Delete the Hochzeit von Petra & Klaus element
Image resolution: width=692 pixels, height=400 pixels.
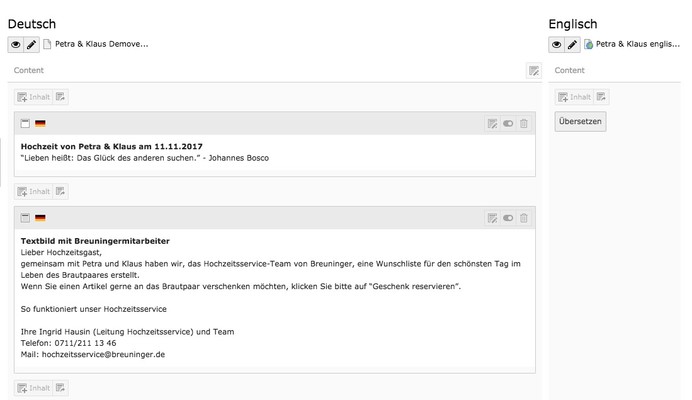[x=524, y=124]
